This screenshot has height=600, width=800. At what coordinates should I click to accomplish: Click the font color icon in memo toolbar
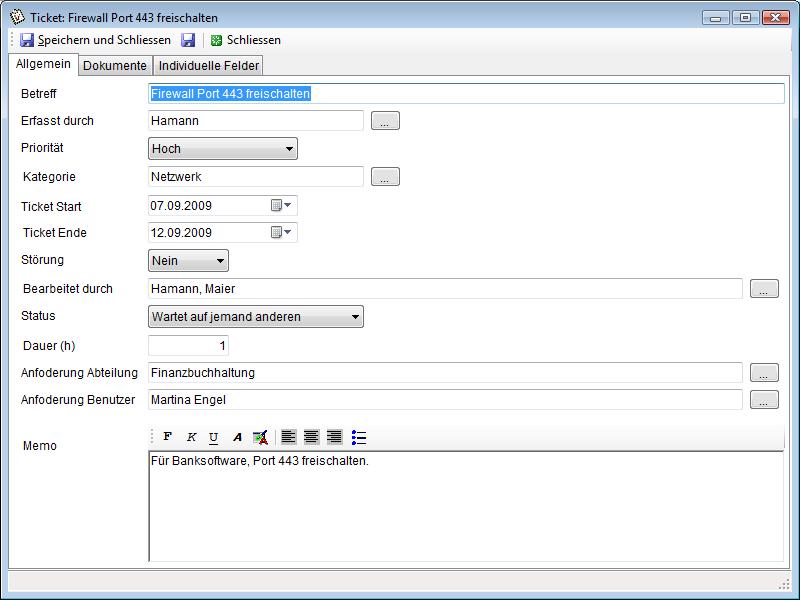click(260, 437)
